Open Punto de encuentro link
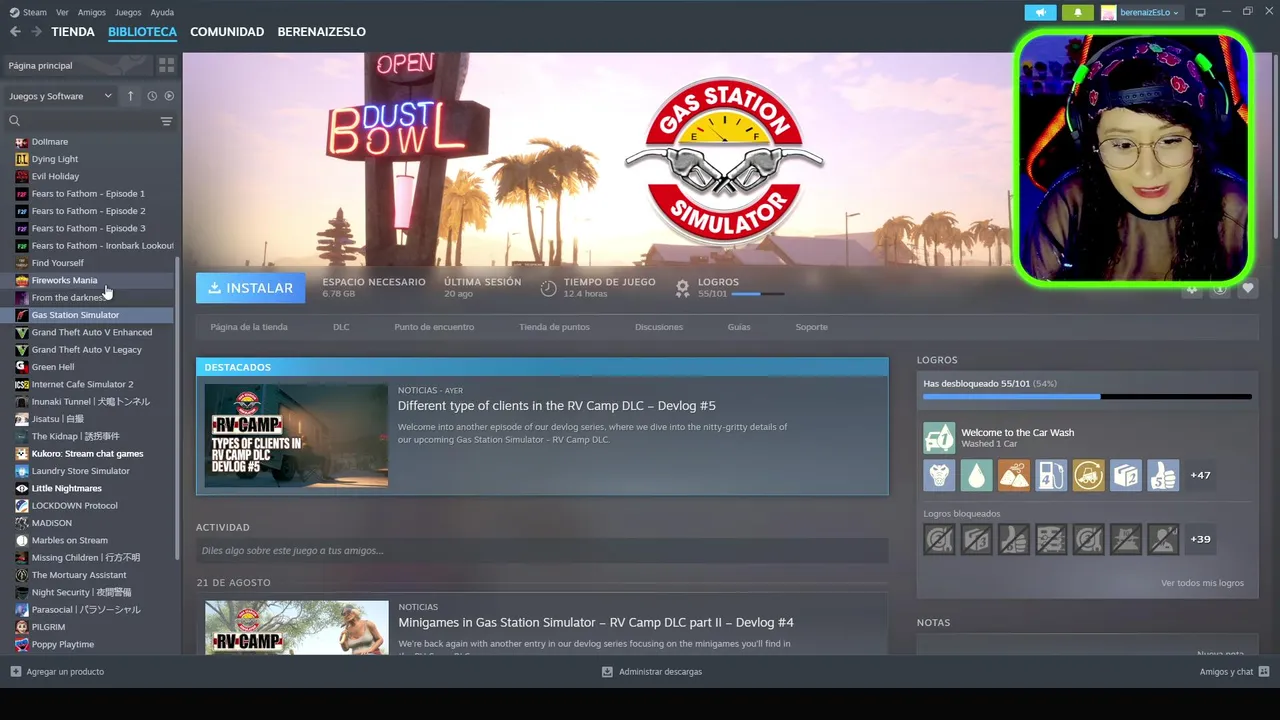 tap(434, 327)
